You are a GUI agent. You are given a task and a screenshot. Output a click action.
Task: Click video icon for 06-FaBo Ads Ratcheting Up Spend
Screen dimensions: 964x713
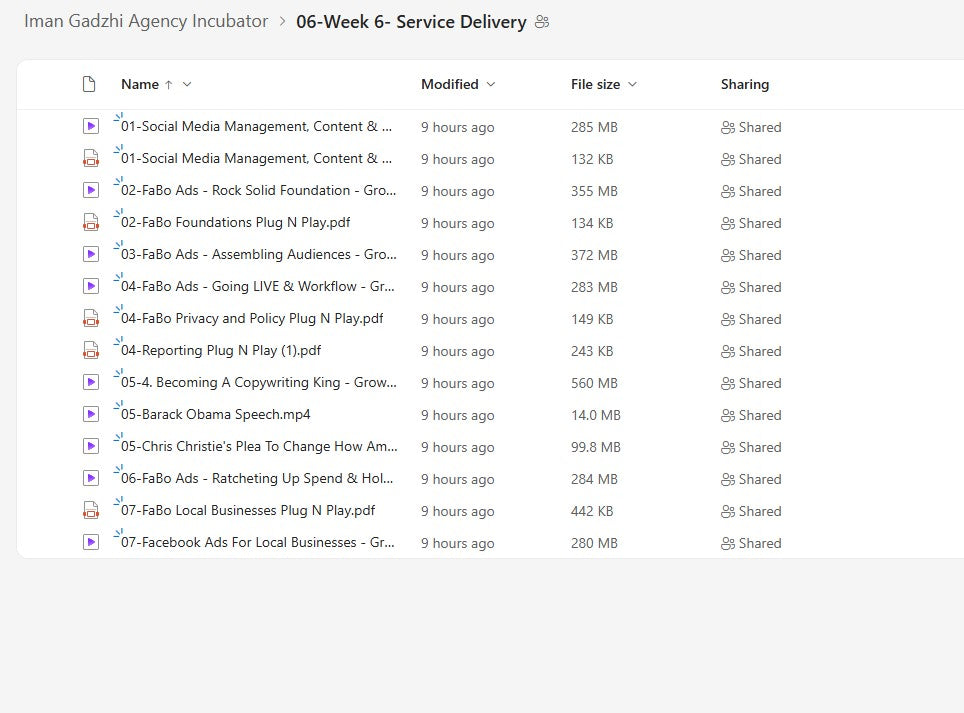(91, 478)
